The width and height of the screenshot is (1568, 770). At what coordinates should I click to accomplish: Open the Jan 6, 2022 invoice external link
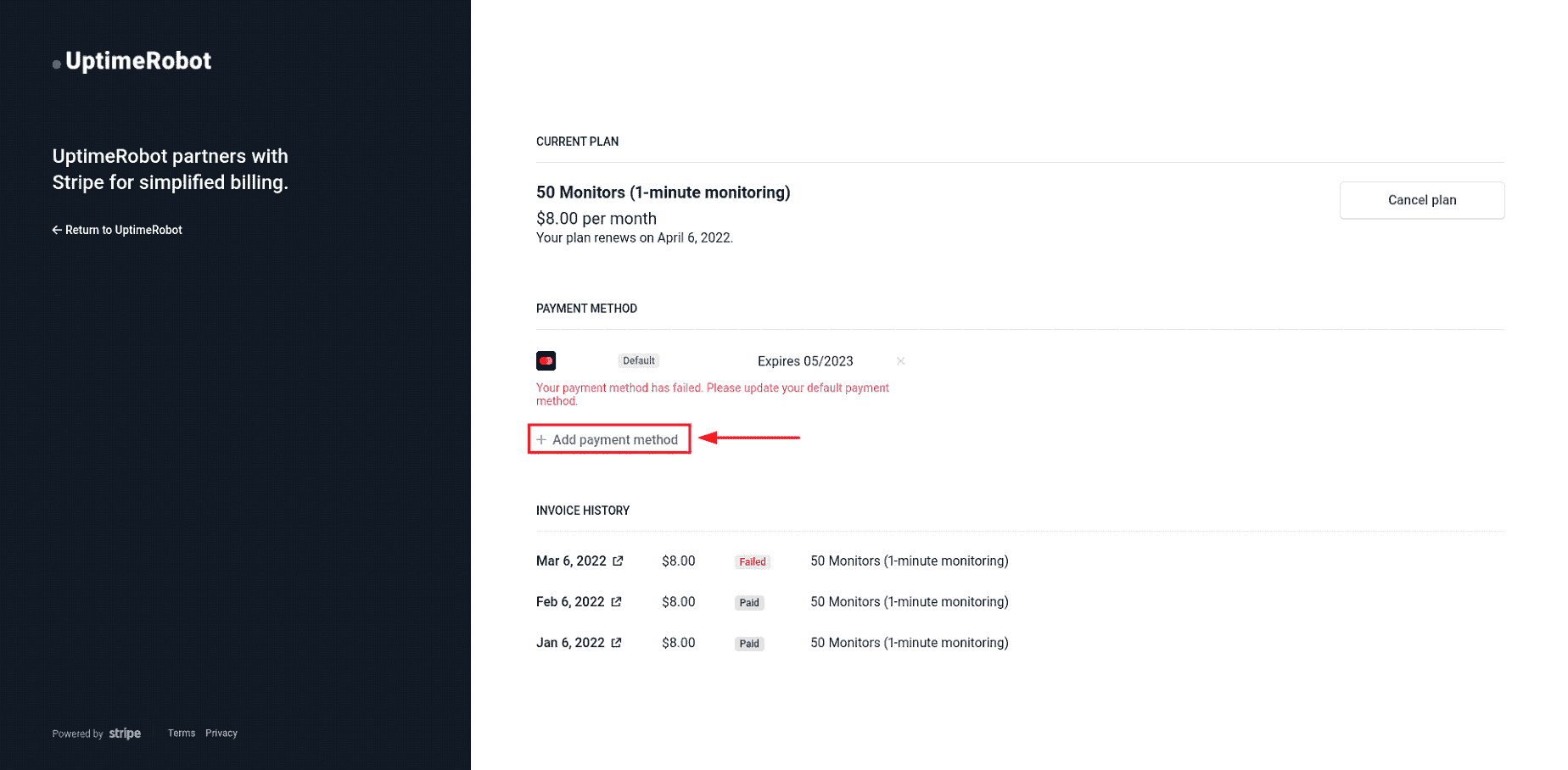[x=617, y=642]
